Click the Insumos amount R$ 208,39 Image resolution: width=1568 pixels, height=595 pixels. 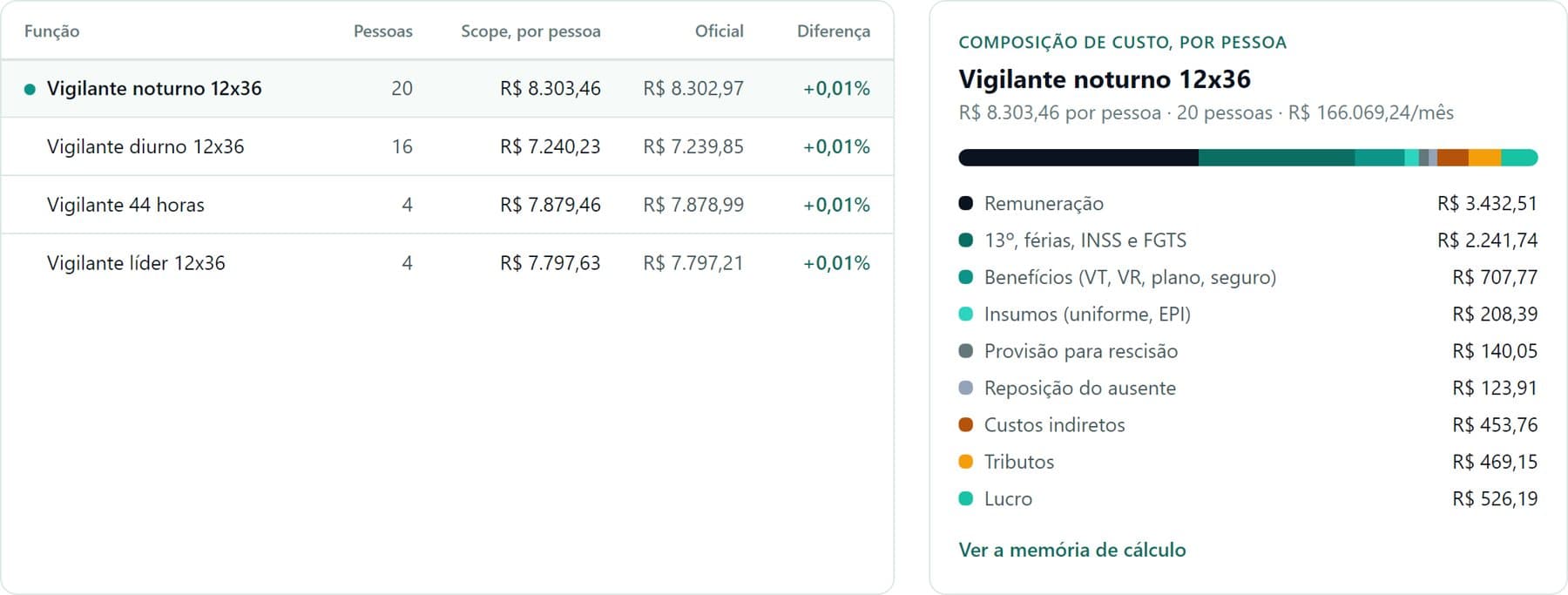(1495, 314)
